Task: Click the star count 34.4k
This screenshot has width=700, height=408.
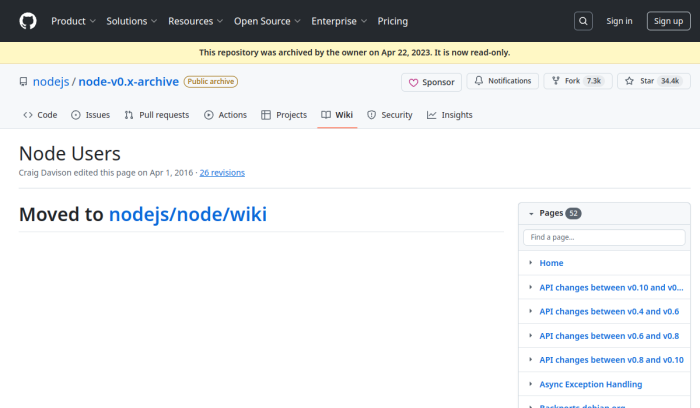Action: point(670,81)
